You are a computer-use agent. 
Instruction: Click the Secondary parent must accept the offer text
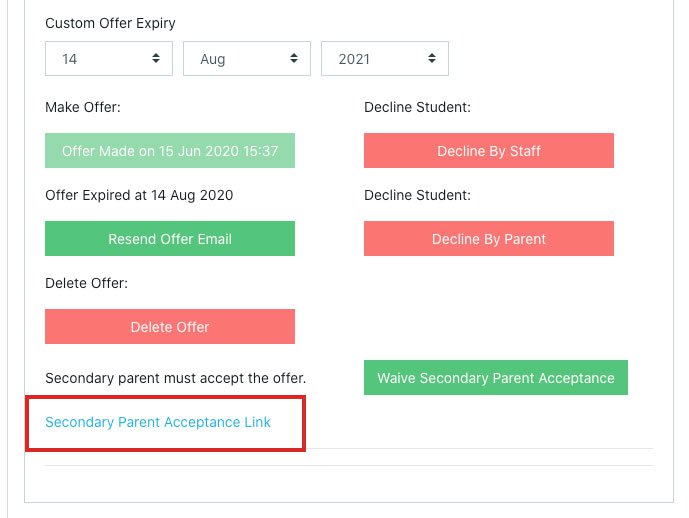[x=175, y=378]
